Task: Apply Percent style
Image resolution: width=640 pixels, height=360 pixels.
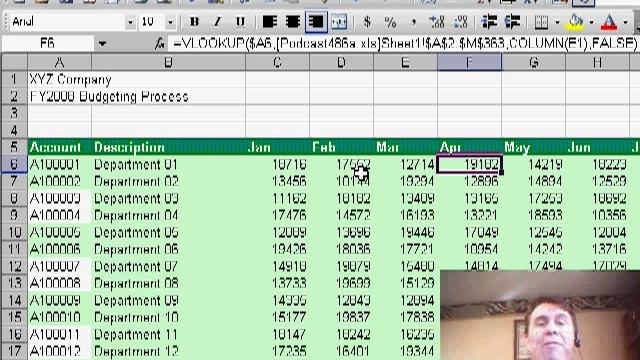Action: [x=391, y=22]
